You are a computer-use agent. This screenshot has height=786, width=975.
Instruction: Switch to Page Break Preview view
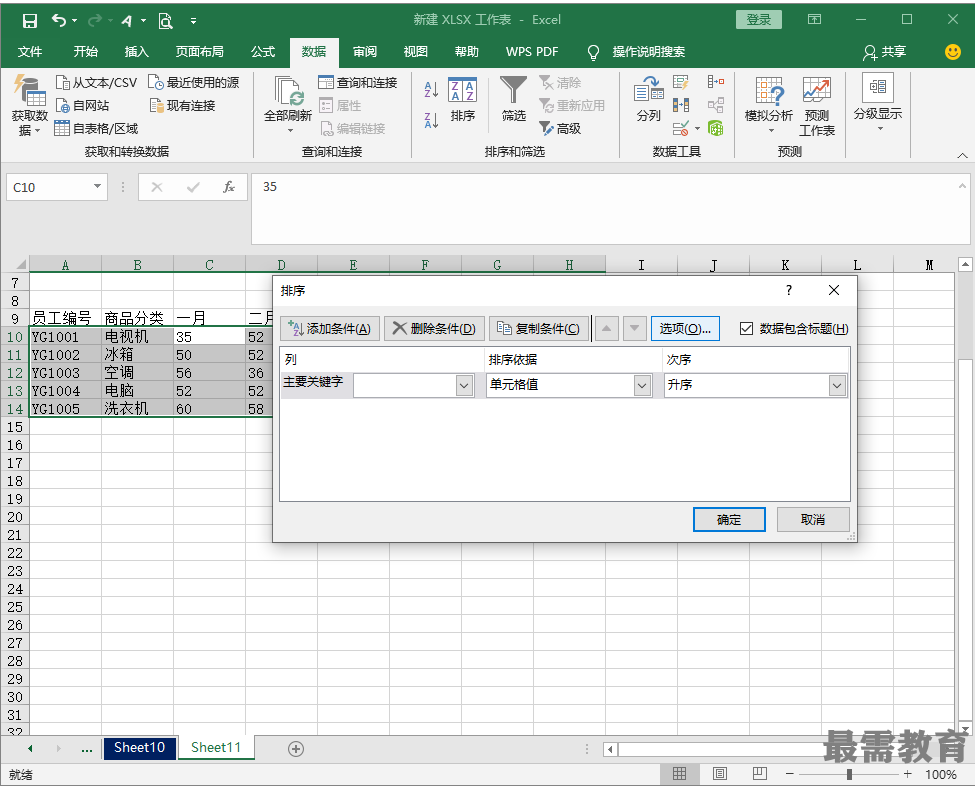pyautogui.click(x=759, y=774)
